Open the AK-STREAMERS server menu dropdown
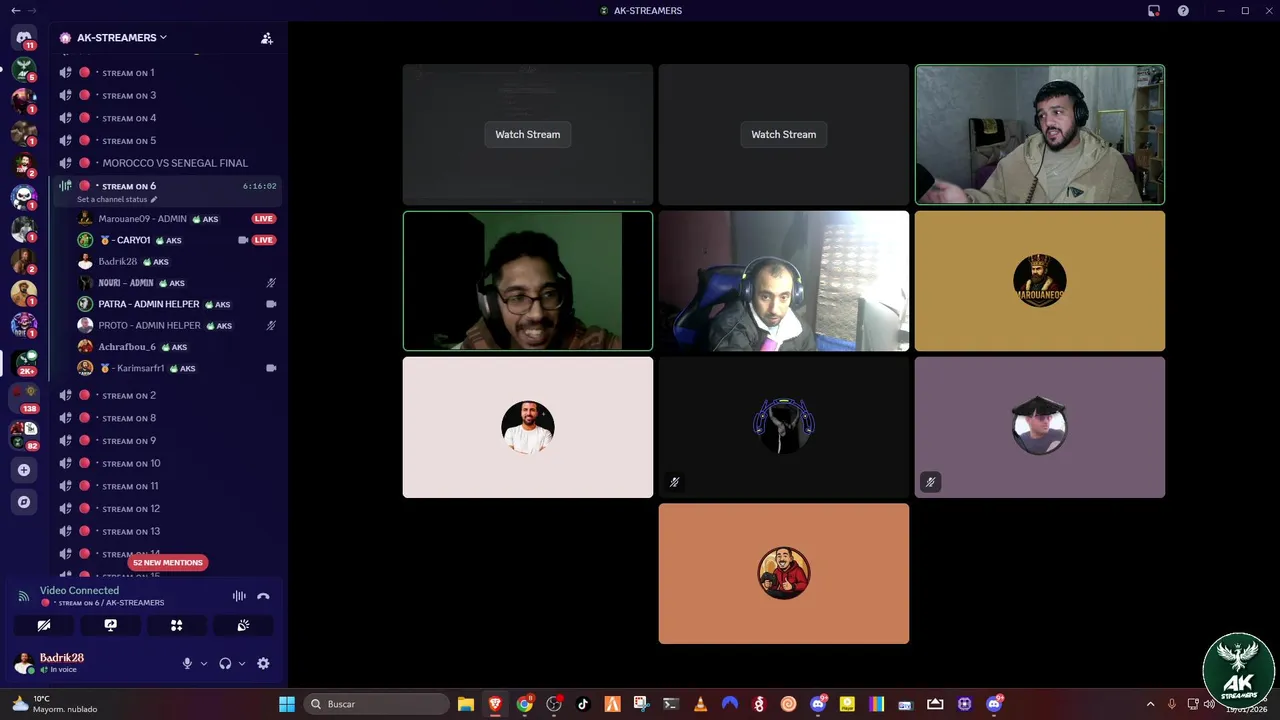 pos(121,37)
